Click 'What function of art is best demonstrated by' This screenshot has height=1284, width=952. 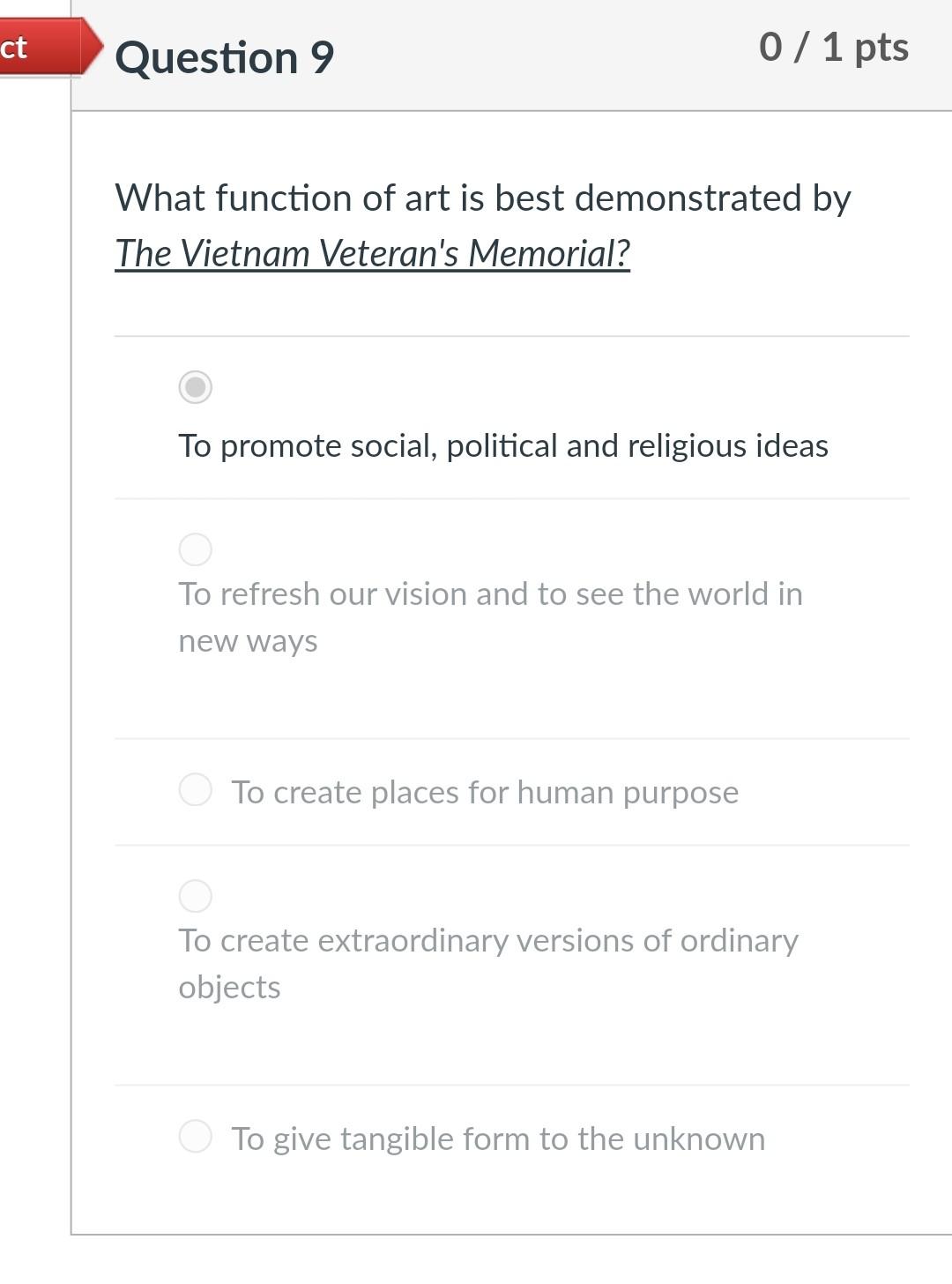[x=482, y=198]
